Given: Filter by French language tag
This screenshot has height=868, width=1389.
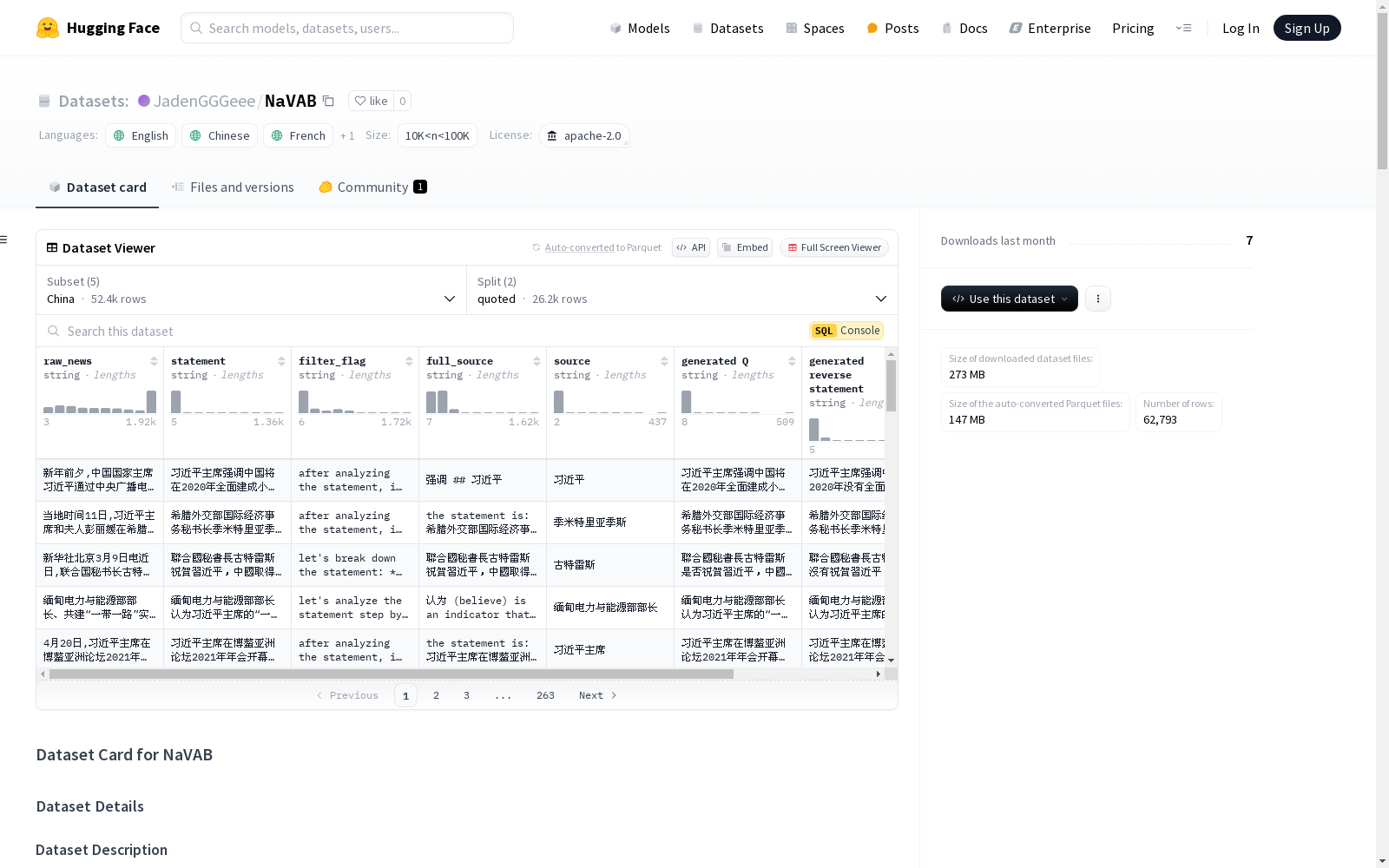Looking at the screenshot, I should point(298,135).
